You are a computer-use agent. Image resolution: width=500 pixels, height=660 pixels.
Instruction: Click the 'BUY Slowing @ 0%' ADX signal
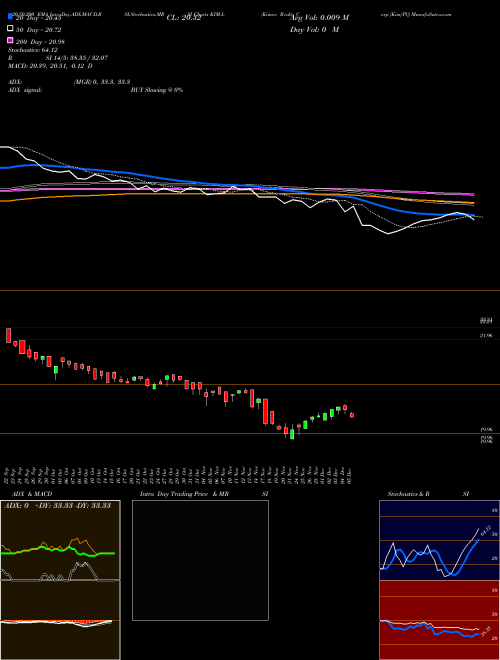pos(157,90)
